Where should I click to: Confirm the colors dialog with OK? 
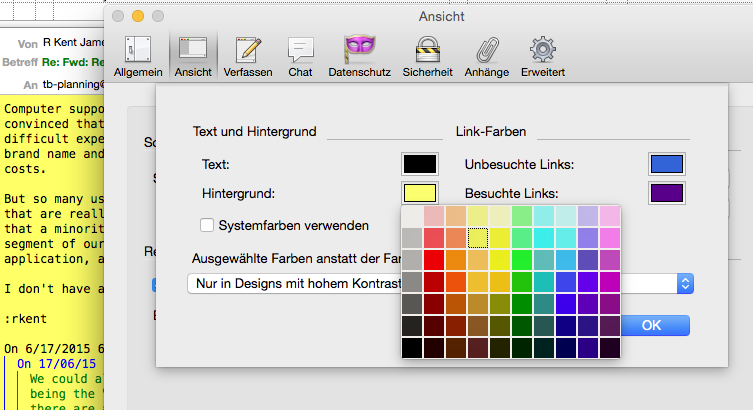click(x=651, y=325)
